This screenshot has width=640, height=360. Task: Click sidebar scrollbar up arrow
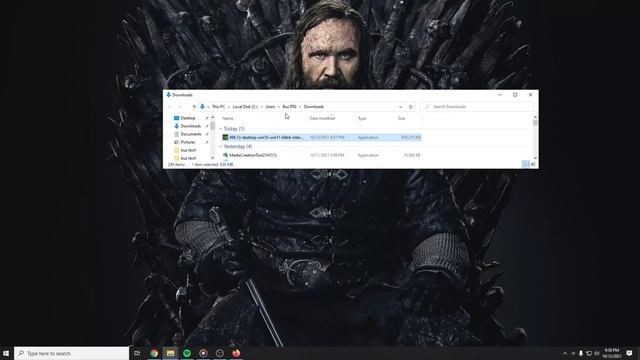pyautogui.click(x=212, y=118)
